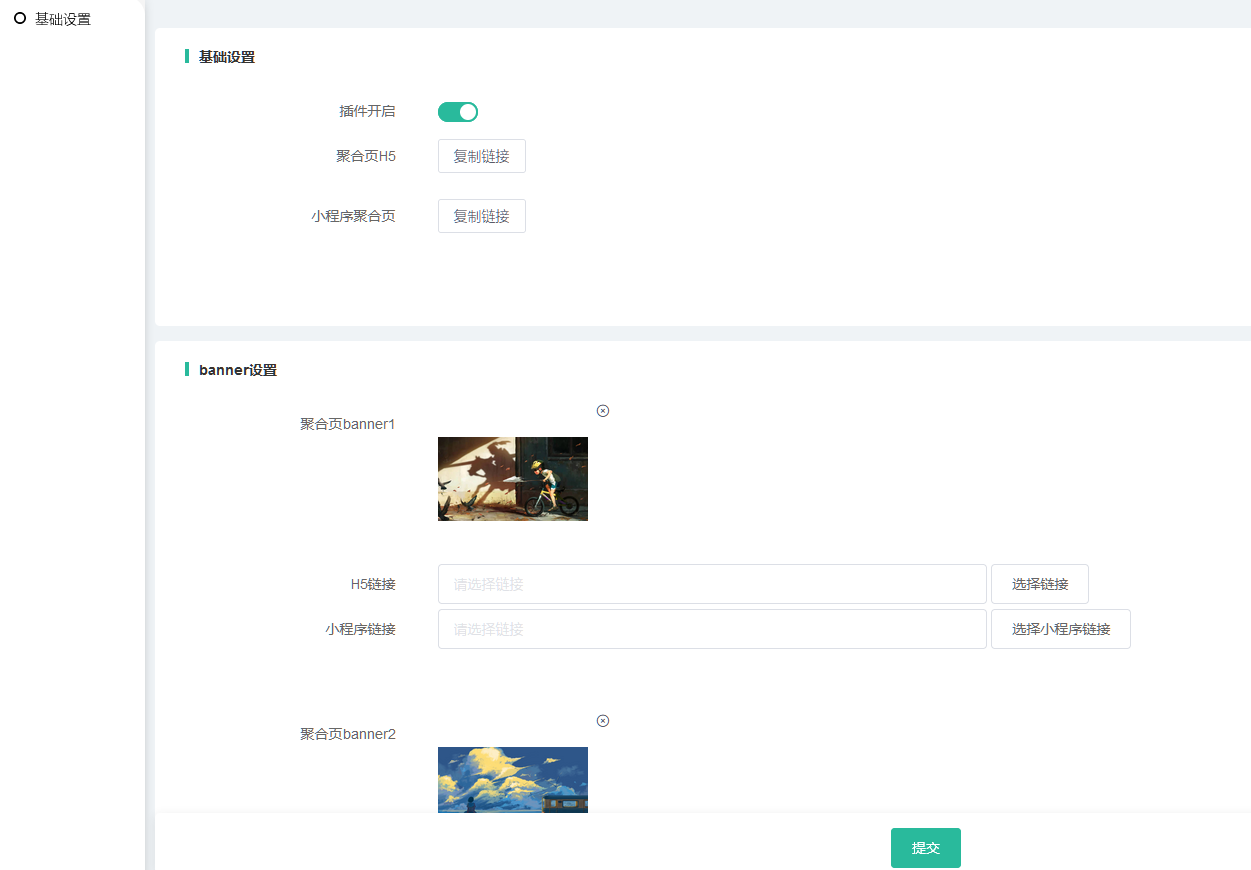The height and width of the screenshot is (870, 1251).
Task: Toggle the 插件开启 switch off
Action: point(458,112)
